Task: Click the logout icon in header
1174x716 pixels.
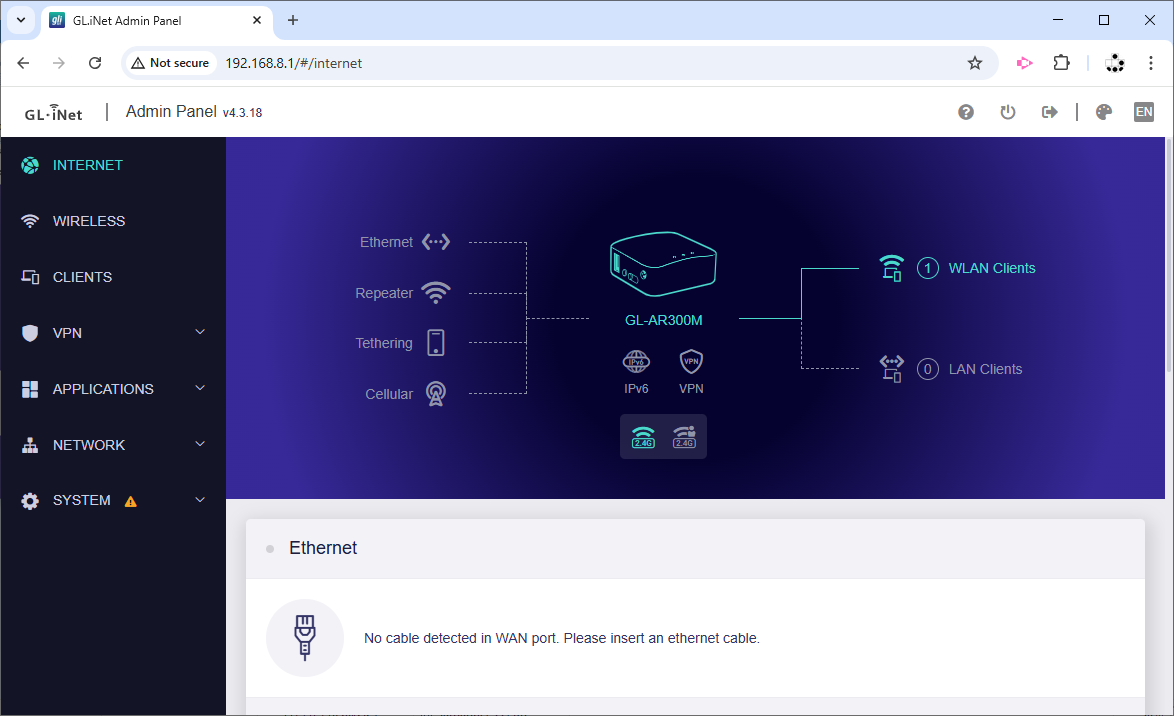Action: [x=1049, y=112]
